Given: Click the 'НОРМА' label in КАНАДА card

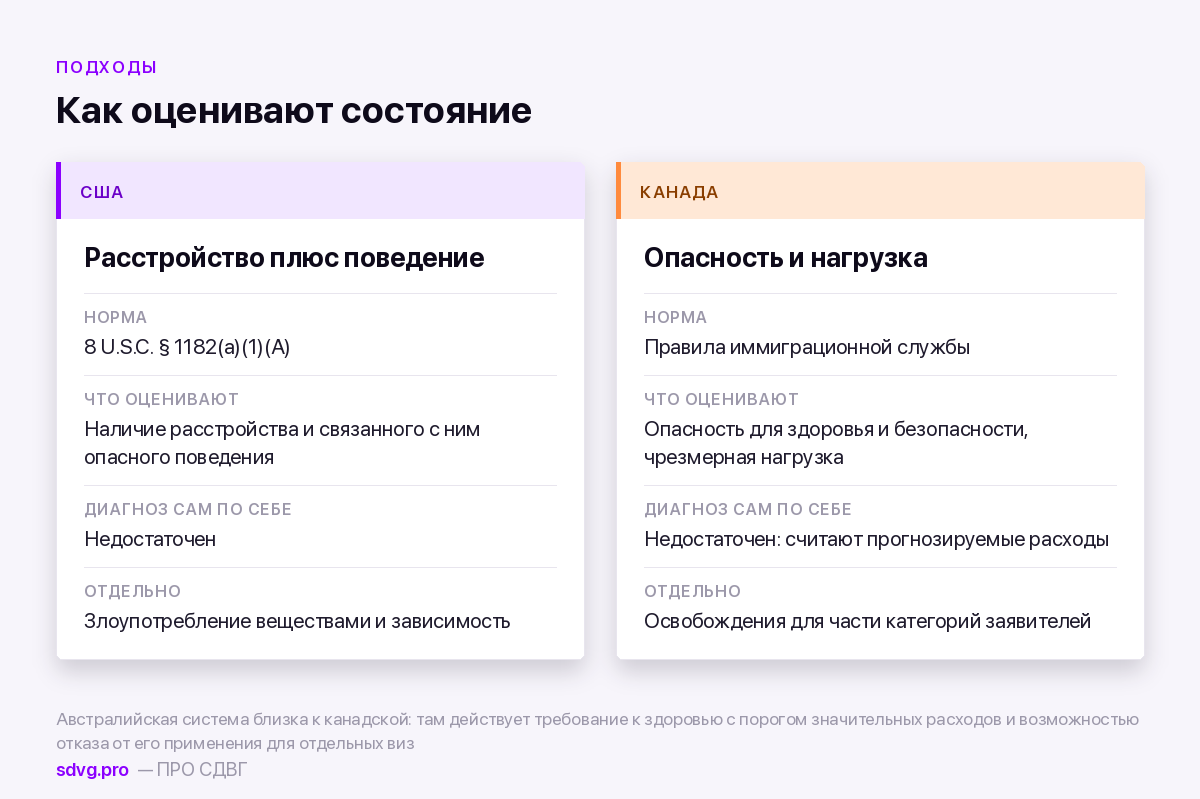Looking at the screenshot, I should pos(676,318).
